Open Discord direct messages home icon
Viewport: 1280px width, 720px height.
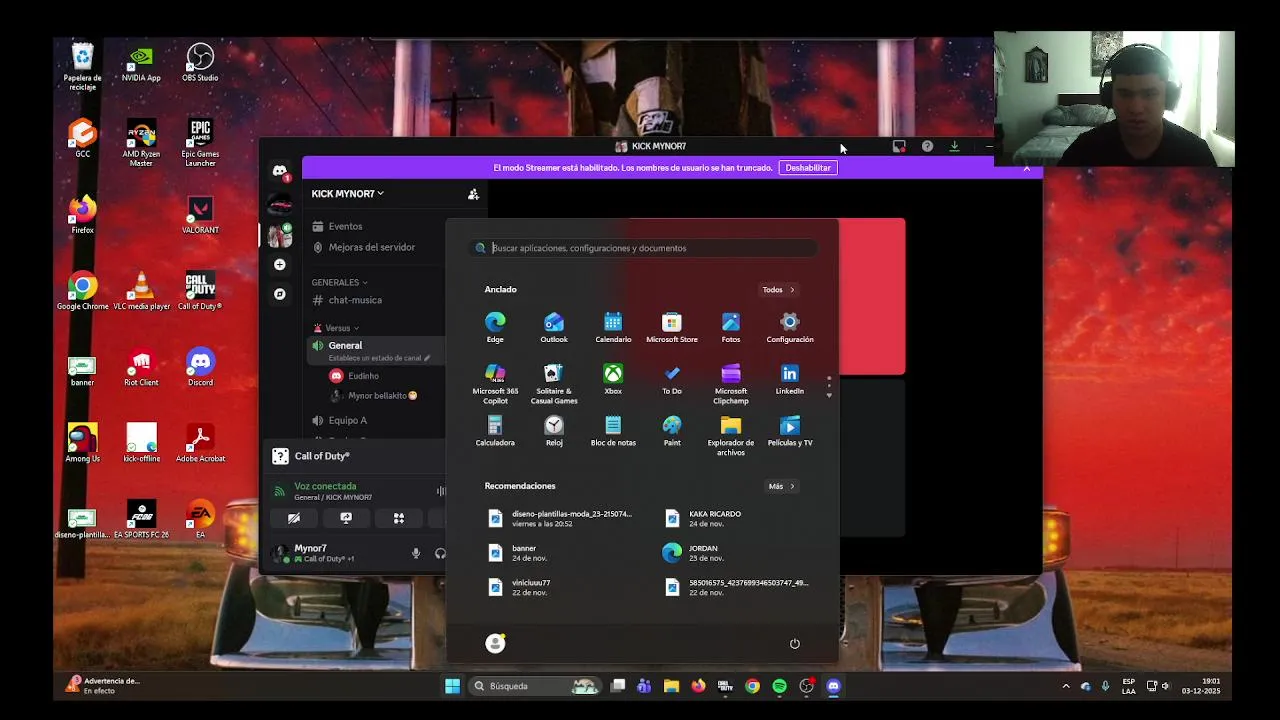point(280,171)
